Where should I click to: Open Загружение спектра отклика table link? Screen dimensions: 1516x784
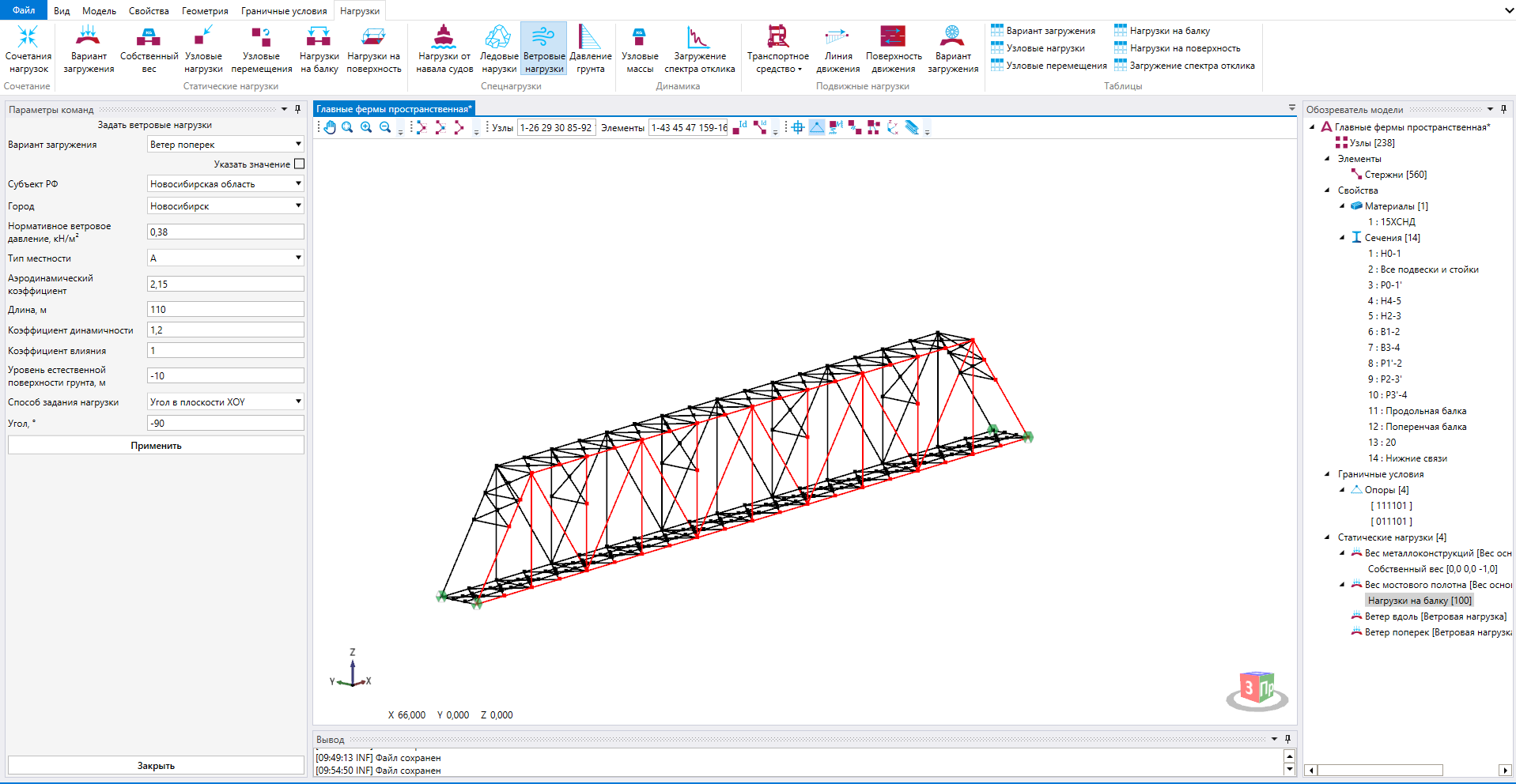click(x=1185, y=66)
